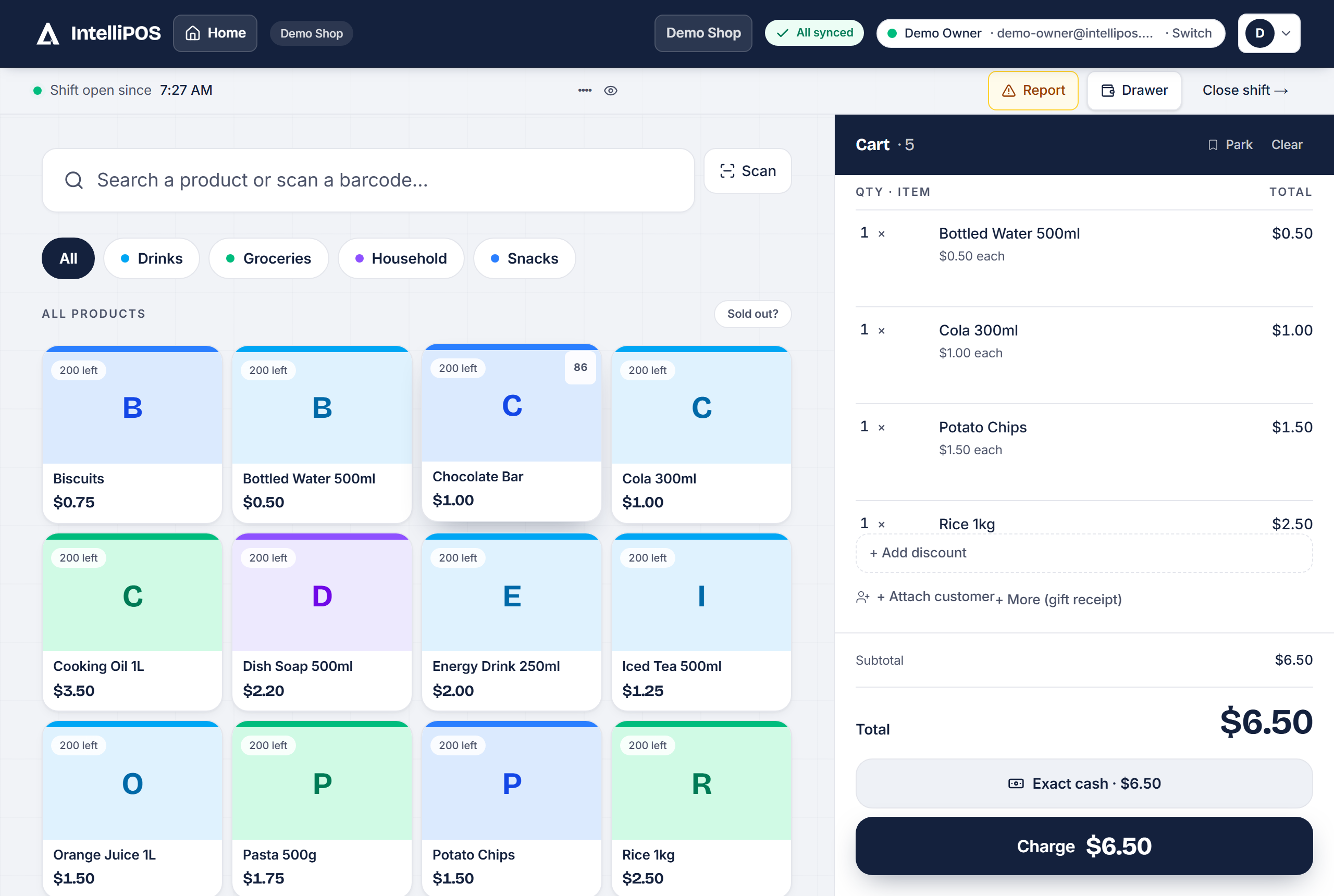
Task: Select the All category filter
Action: (x=68, y=258)
